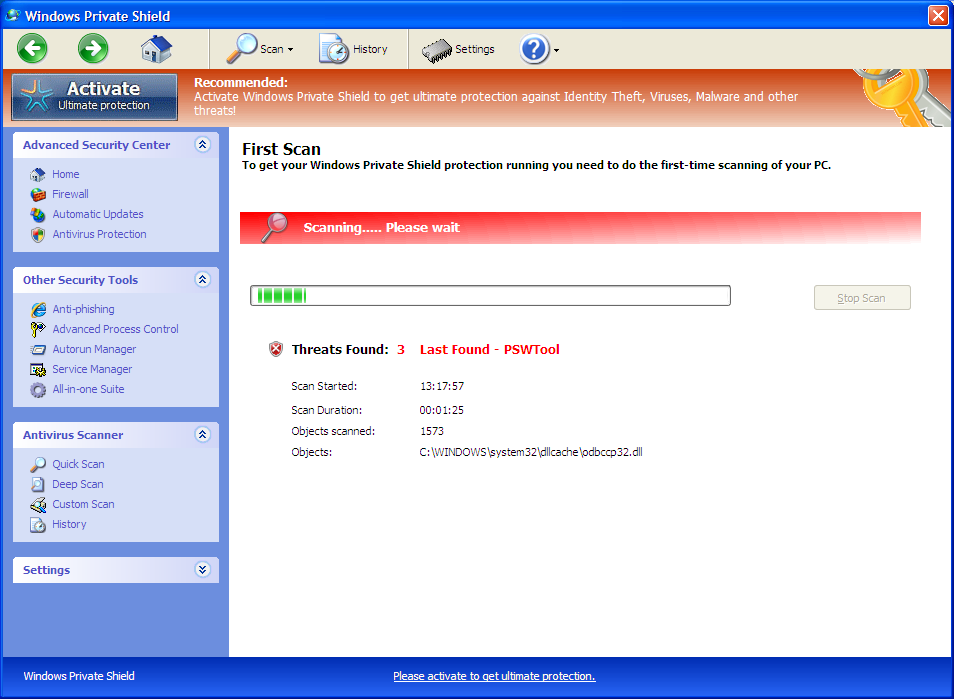Click the History label in toolbar
954x699 pixels.
370,49
